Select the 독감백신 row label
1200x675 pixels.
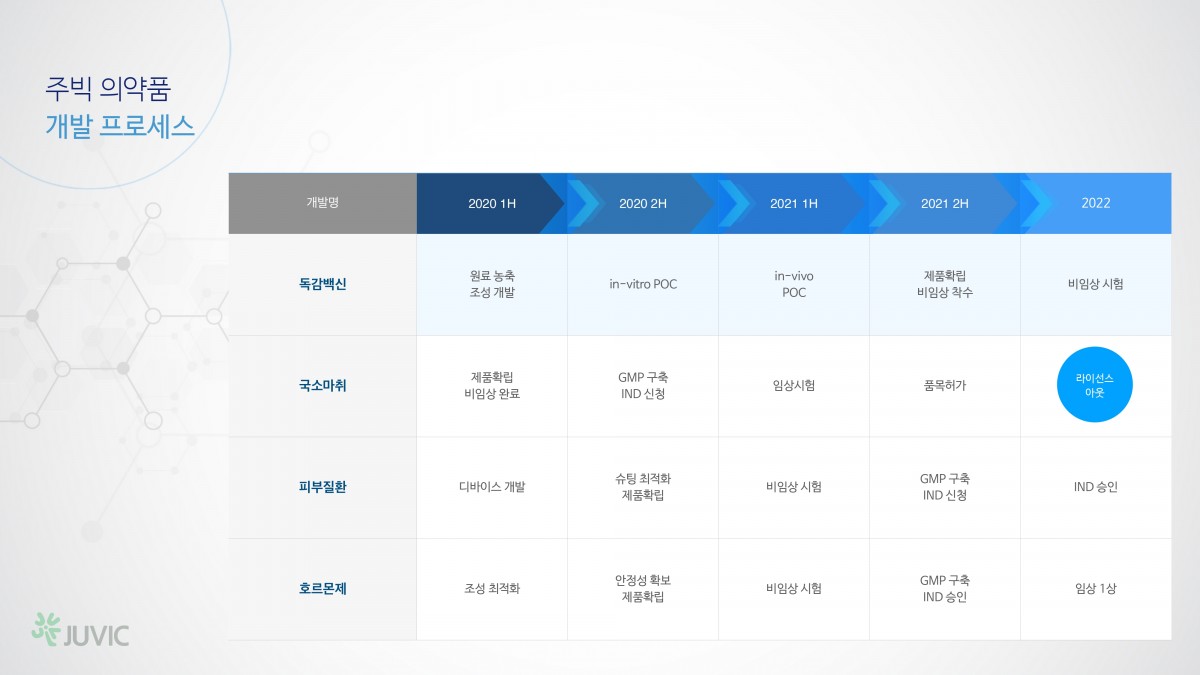pyautogui.click(x=322, y=284)
